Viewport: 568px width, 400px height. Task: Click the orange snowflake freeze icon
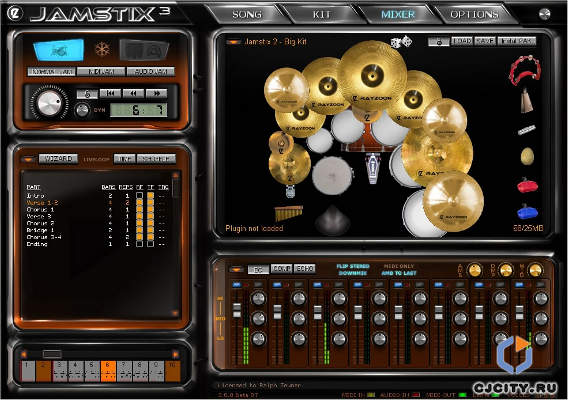tap(103, 49)
